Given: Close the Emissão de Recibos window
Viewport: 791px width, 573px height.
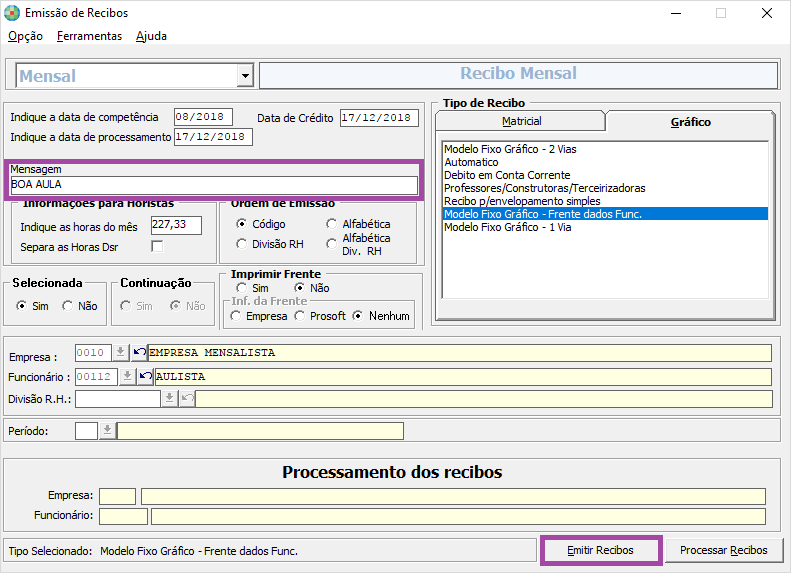Looking at the screenshot, I should (x=766, y=13).
